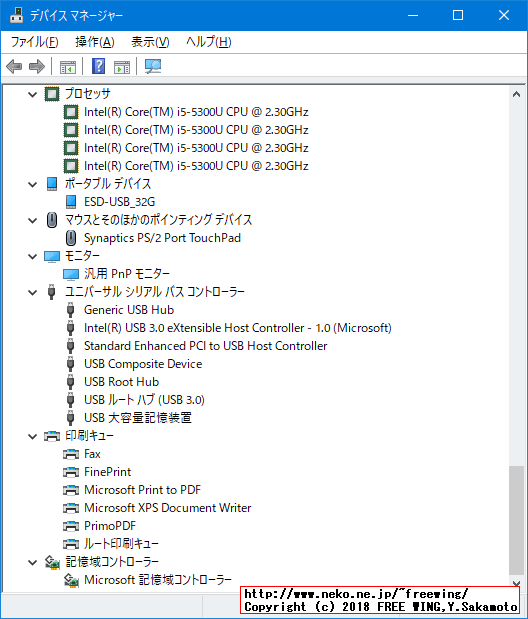Click the USB 大容量記憶装置 plug icon

point(71,418)
